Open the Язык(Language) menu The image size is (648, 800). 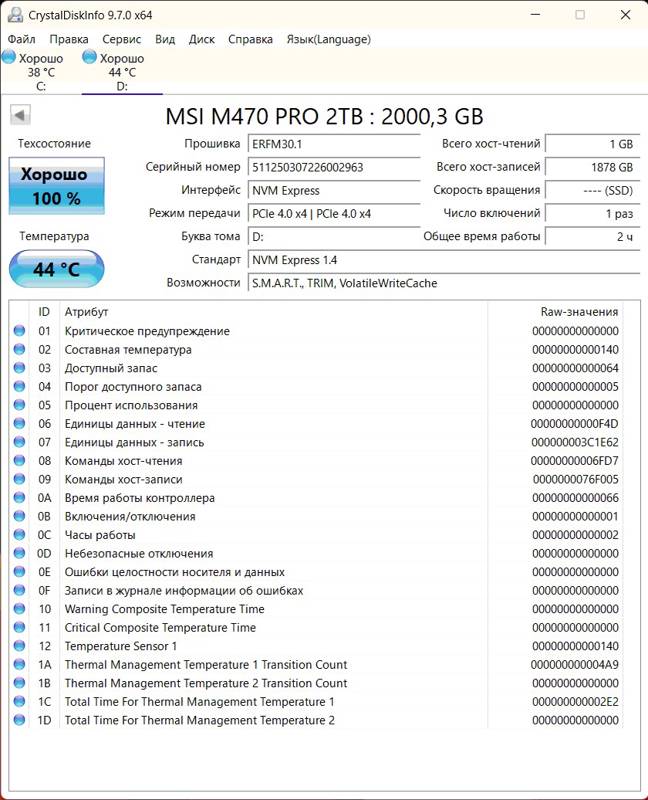click(x=328, y=39)
